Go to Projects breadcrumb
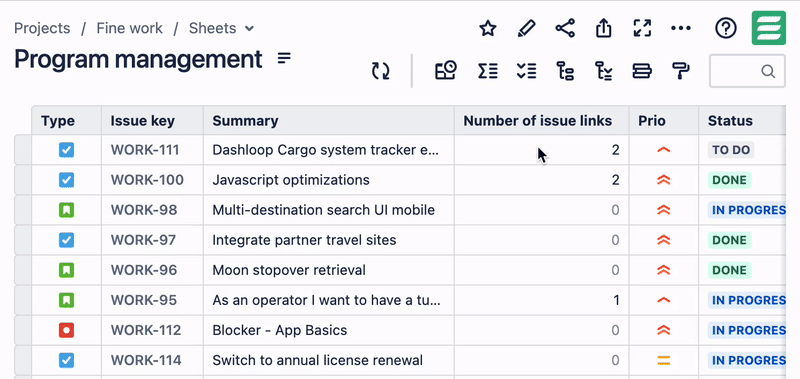The width and height of the screenshot is (800, 379). coord(42,28)
